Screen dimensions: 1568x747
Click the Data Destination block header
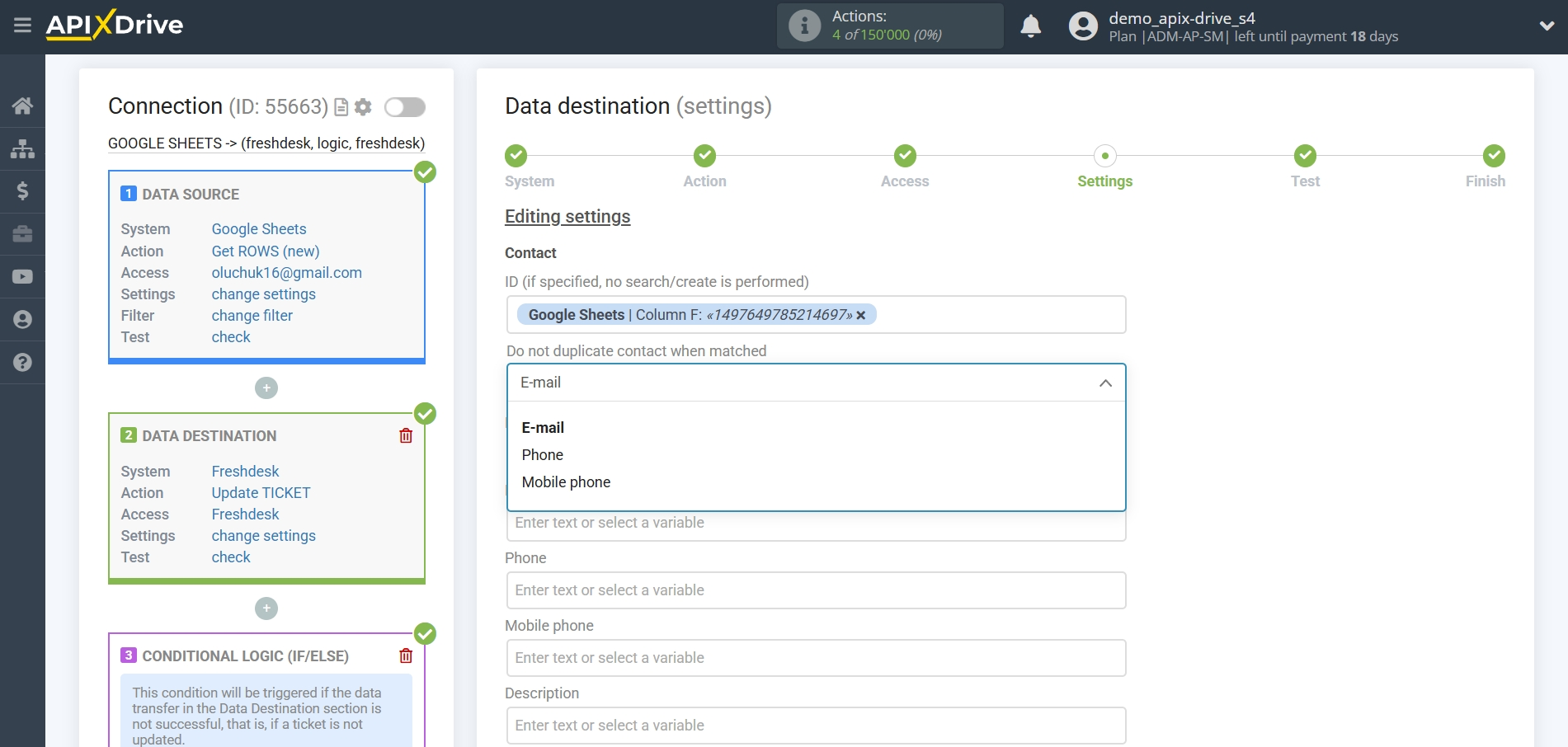(209, 436)
